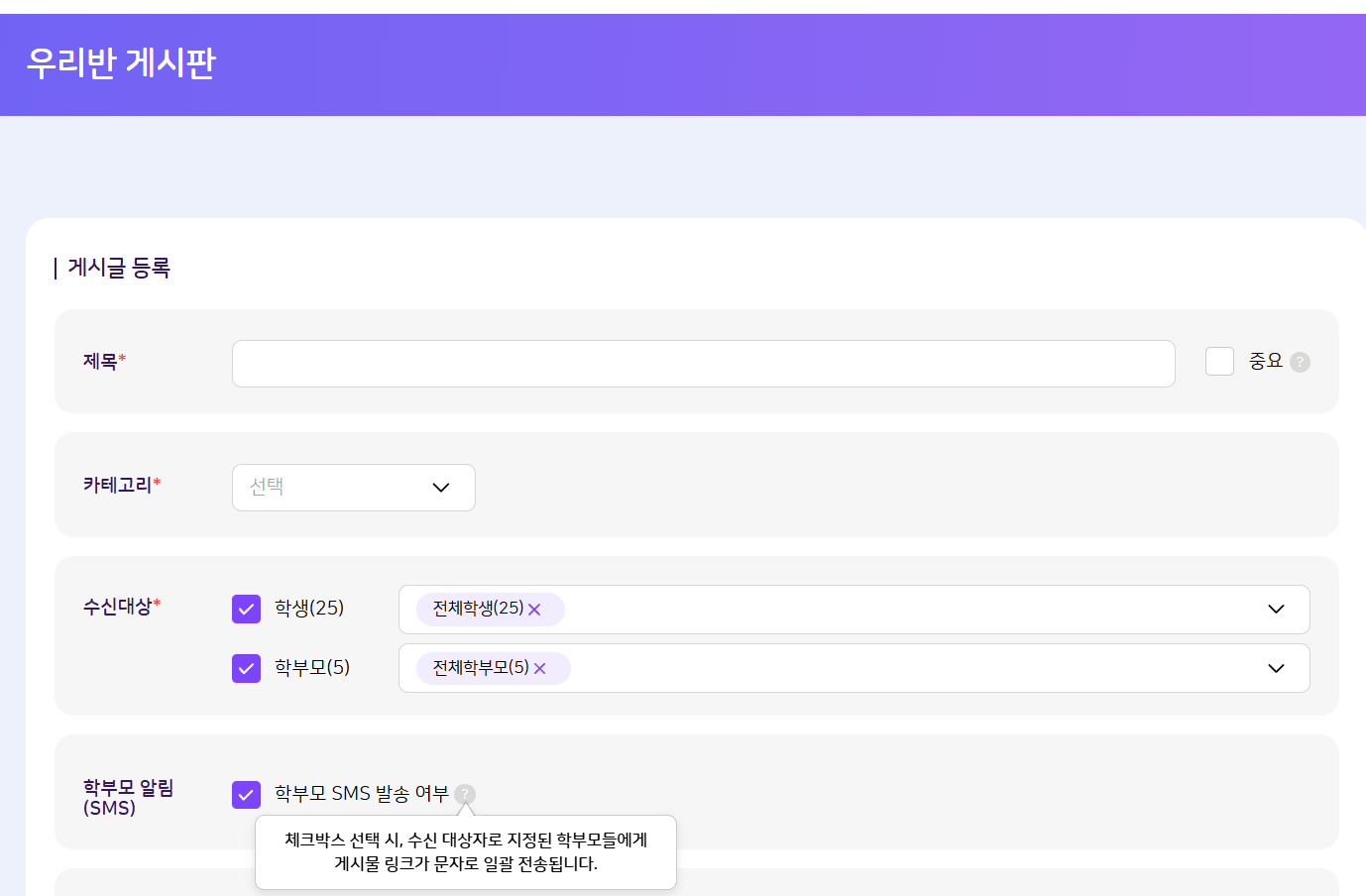The height and width of the screenshot is (896, 1366).
Task: Click the 우리반 게시판 header title
Action: point(121,62)
